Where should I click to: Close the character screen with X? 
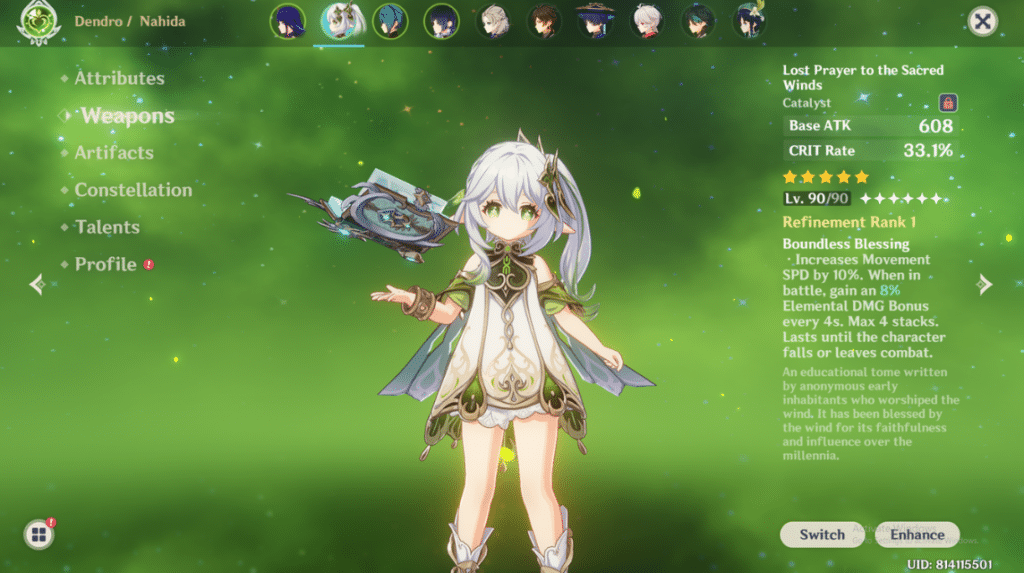(x=983, y=21)
